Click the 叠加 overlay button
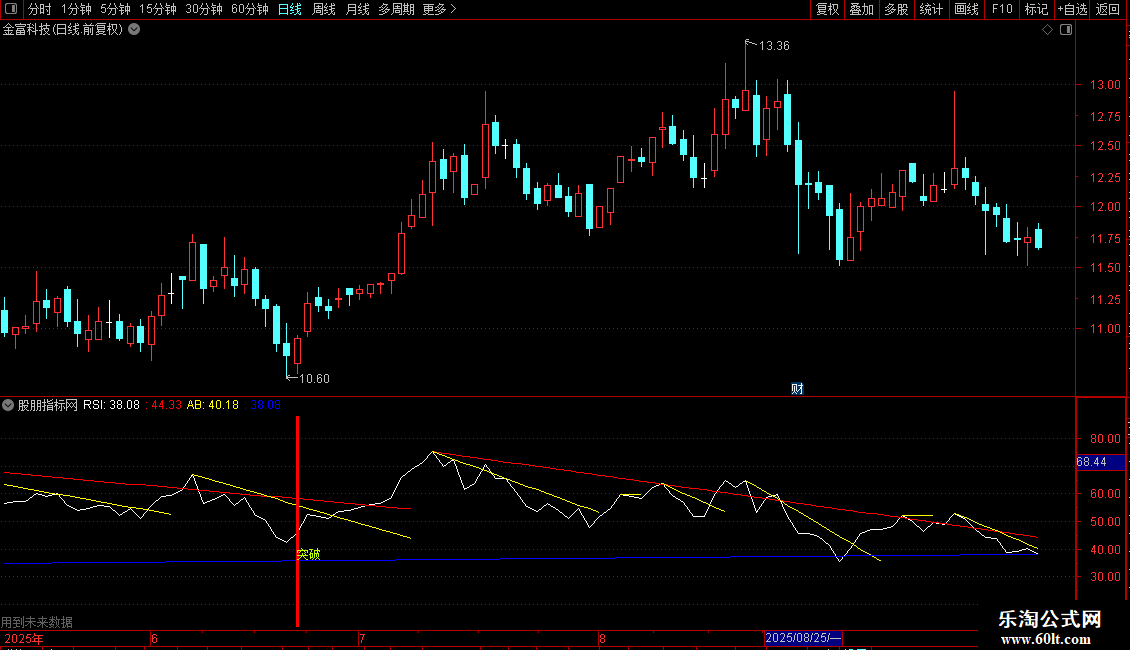Image resolution: width=1130 pixels, height=650 pixels. [x=862, y=9]
